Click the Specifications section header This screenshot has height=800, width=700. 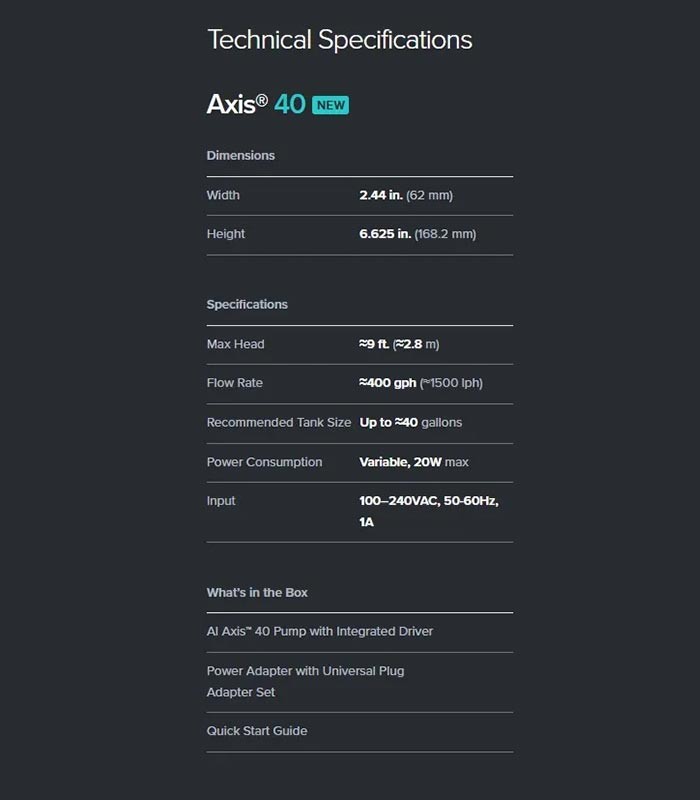tap(247, 304)
